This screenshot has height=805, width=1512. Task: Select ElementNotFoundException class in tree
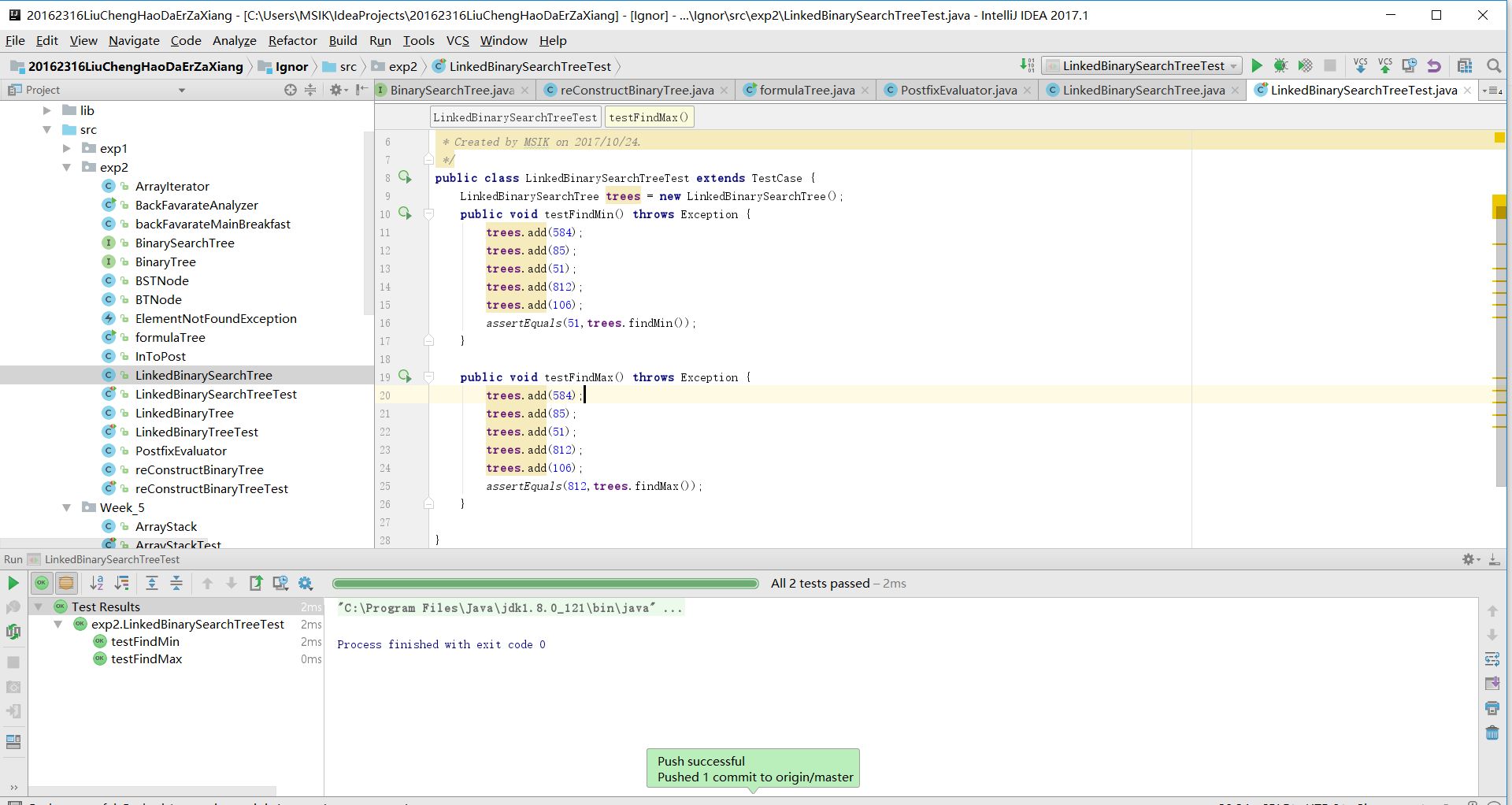(x=216, y=318)
